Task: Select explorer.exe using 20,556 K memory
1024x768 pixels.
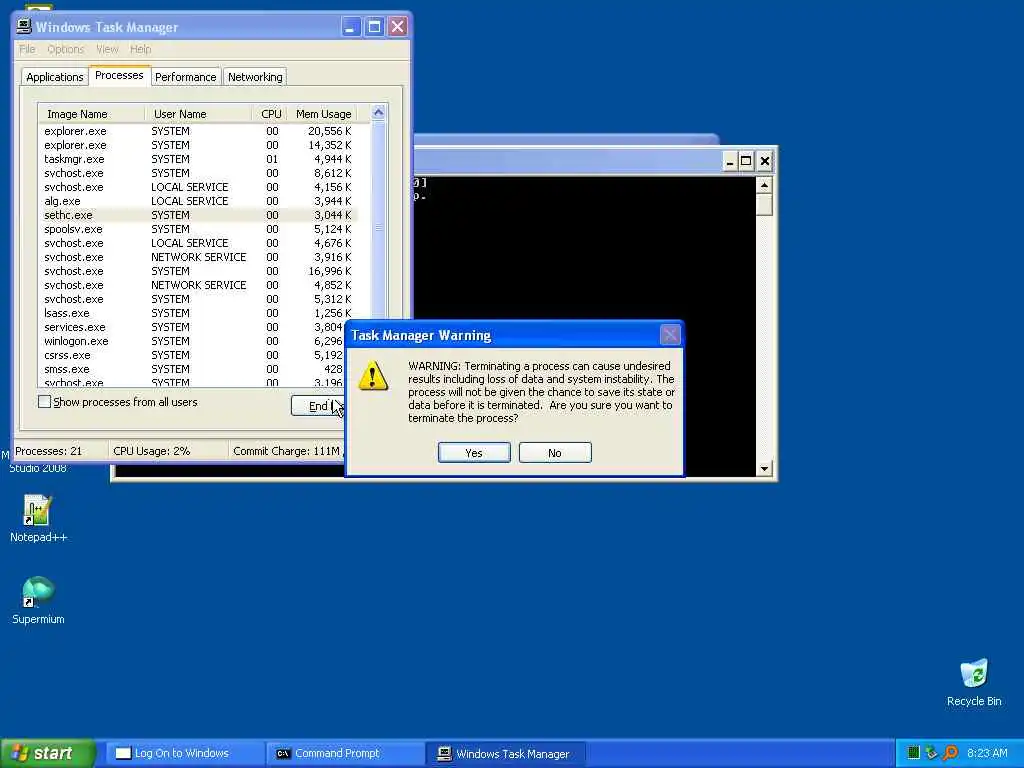Action: pos(198,131)
